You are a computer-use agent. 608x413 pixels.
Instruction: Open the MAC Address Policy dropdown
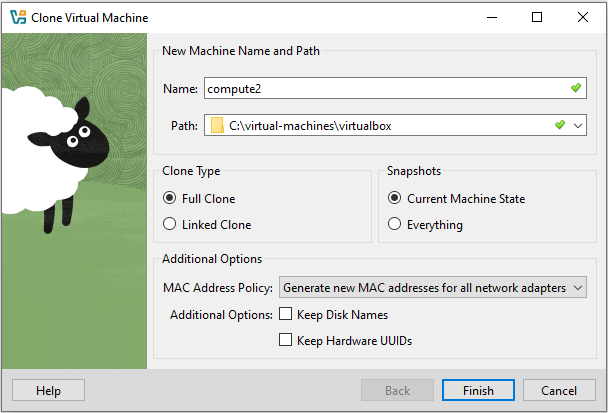[x=433, y=288]
